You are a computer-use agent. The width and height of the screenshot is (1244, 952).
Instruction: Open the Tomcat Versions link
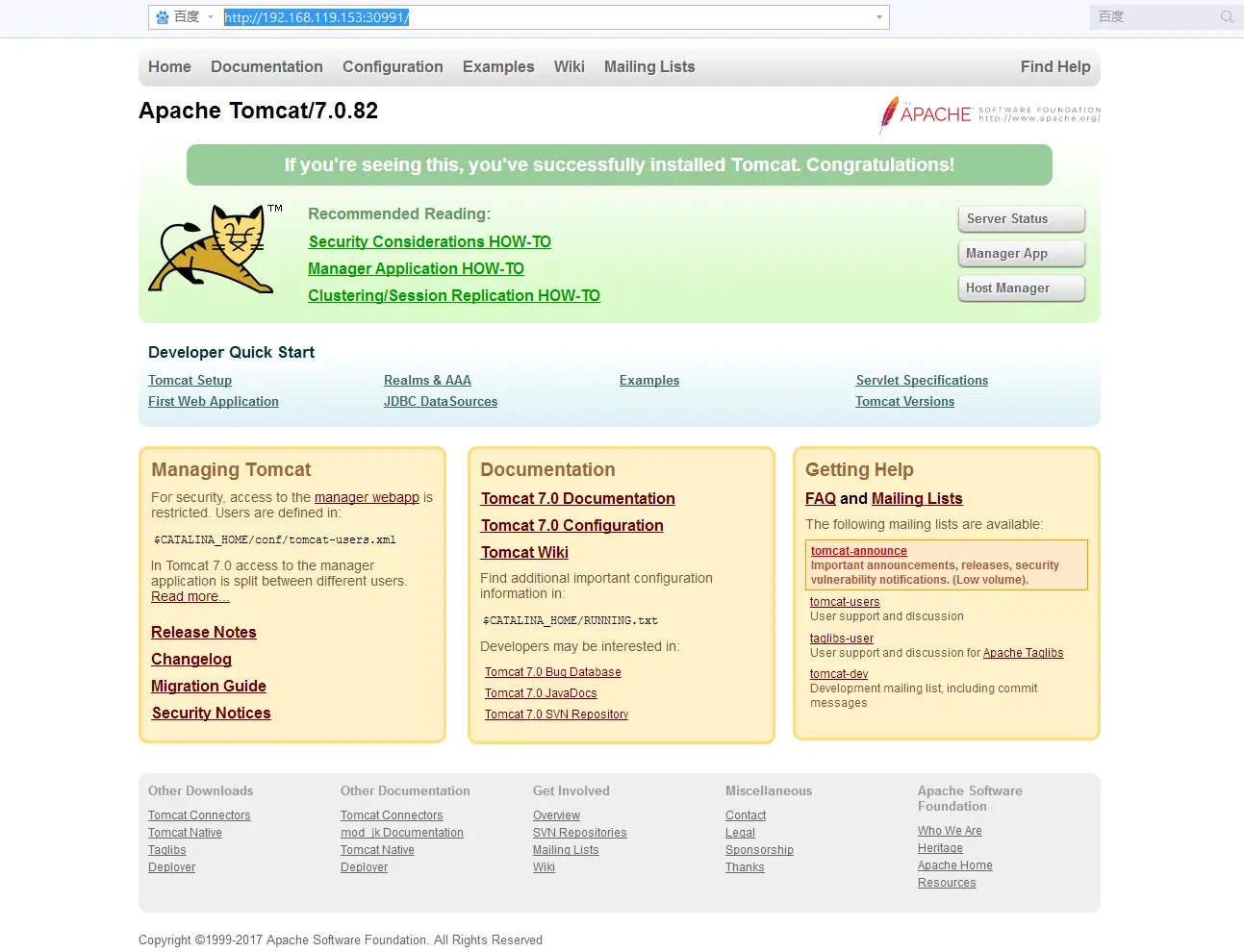pyautogui.click(x=905, y=402)
